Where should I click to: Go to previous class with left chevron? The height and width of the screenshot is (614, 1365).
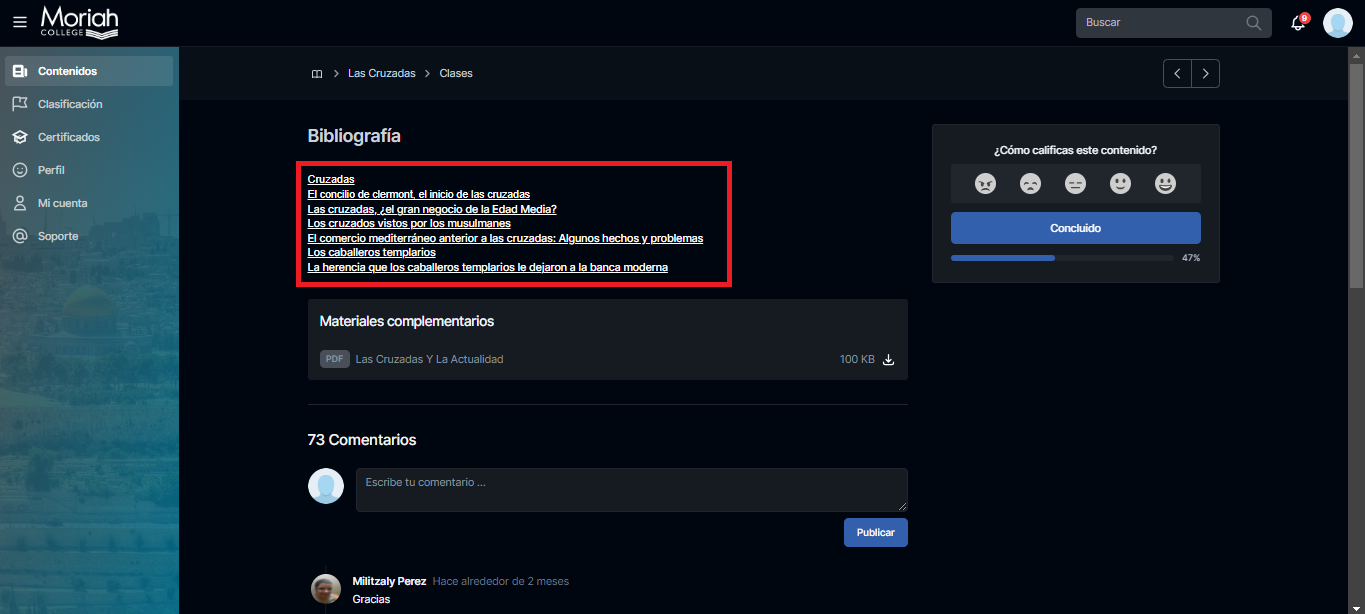pos(1177,74)
